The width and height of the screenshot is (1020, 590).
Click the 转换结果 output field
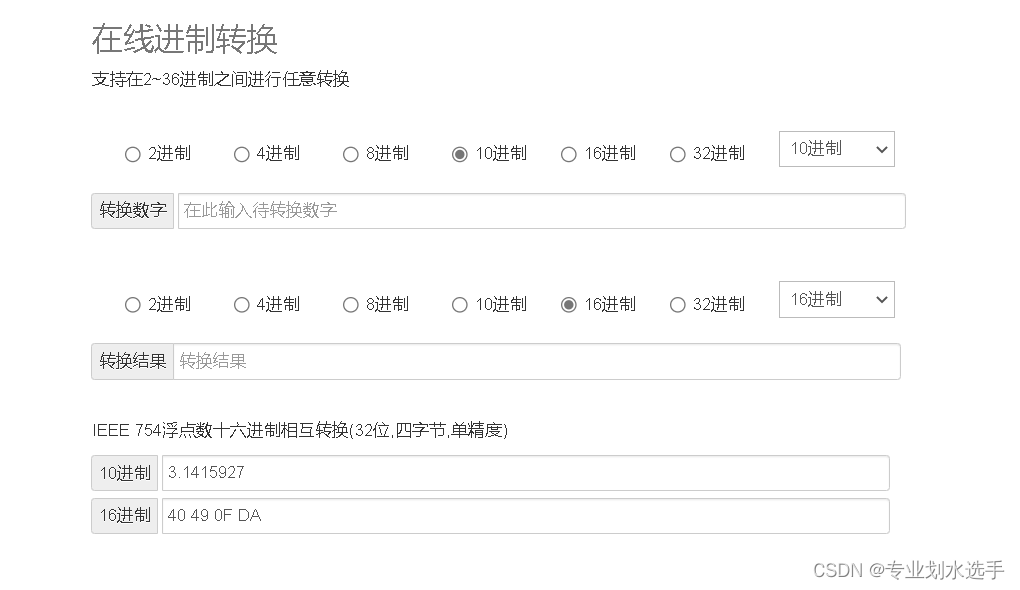537,362
